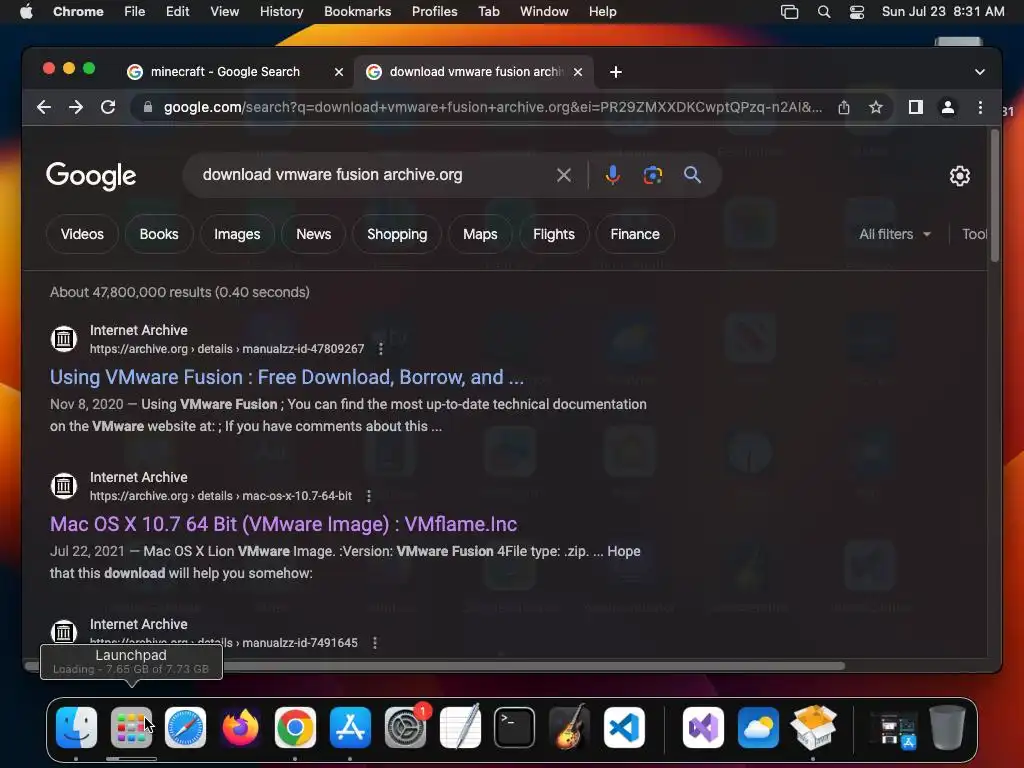Open the History menu in menu bar
This screenshot has width=1024, height=768.
[281, 12]
